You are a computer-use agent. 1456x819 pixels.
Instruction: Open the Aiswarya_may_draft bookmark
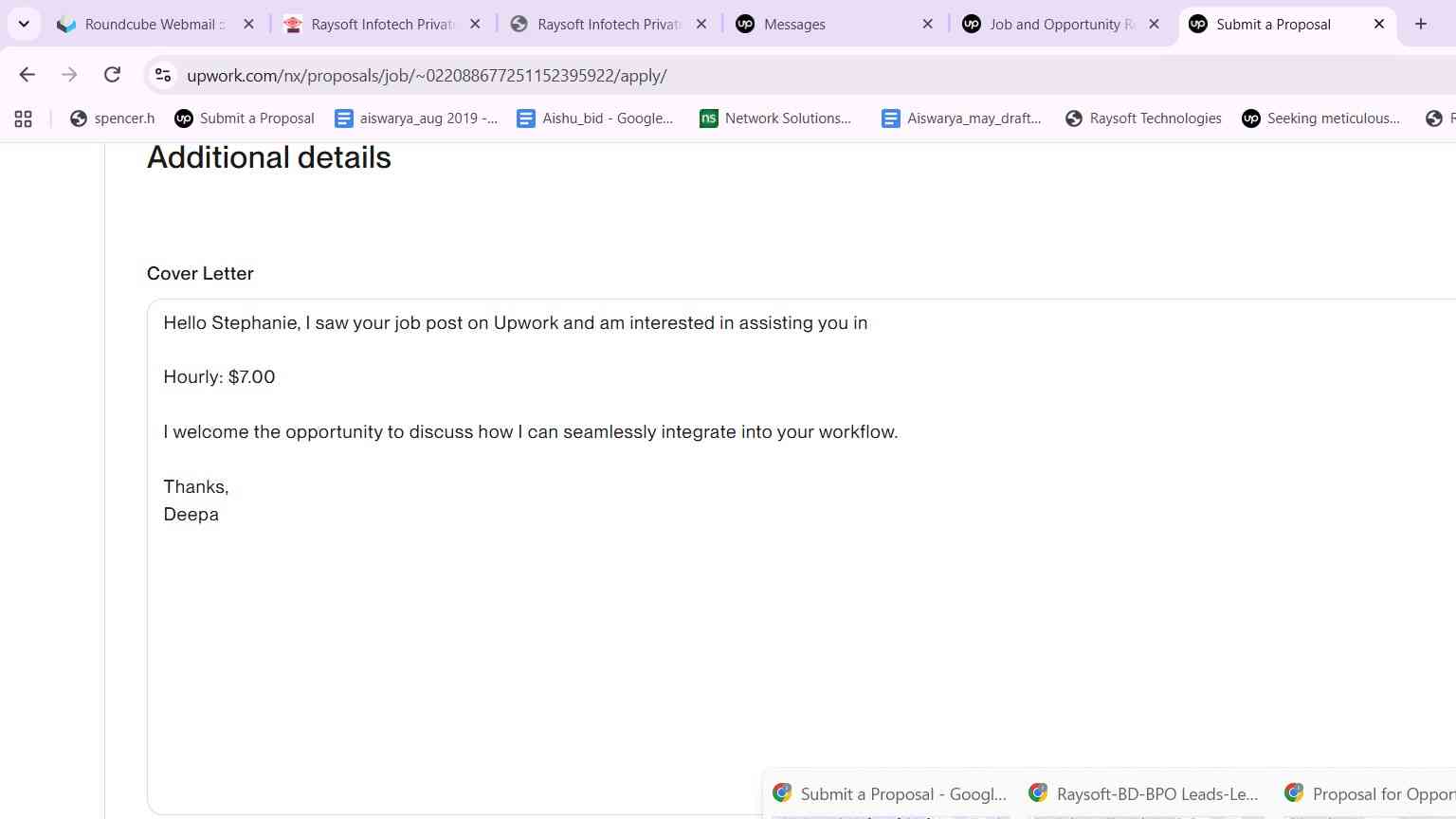961,118
